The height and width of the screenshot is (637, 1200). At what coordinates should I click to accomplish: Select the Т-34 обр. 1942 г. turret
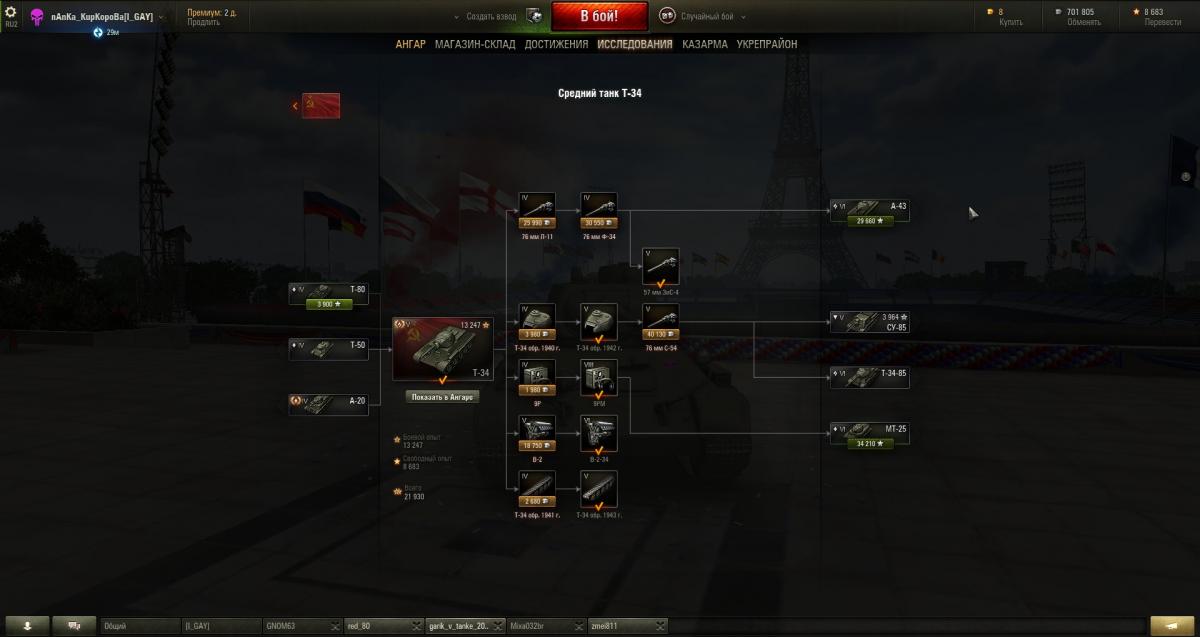[x=598, y=322]
